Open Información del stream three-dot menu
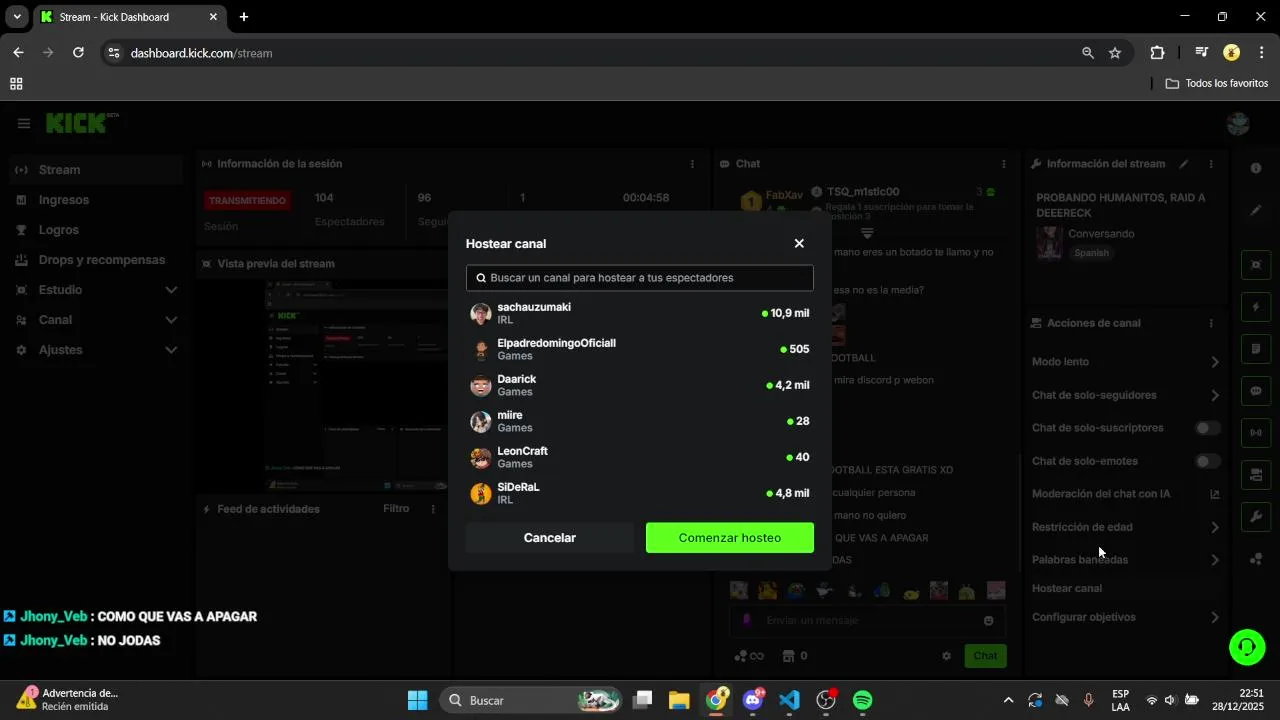The image size is (1280, 720). (1211, 164)
